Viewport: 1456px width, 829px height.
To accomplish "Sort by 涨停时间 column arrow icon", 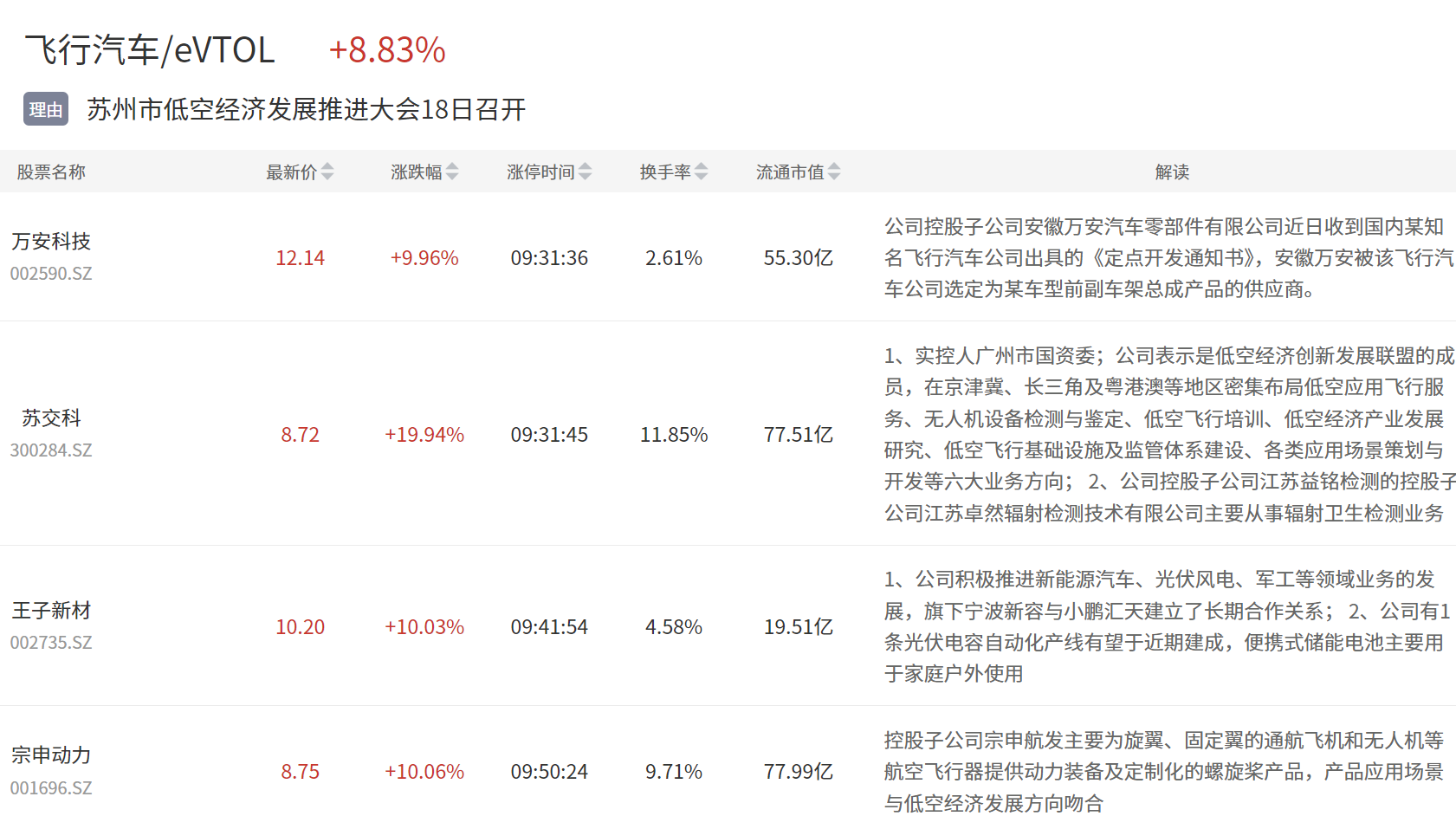I will [x=586, y=172].
